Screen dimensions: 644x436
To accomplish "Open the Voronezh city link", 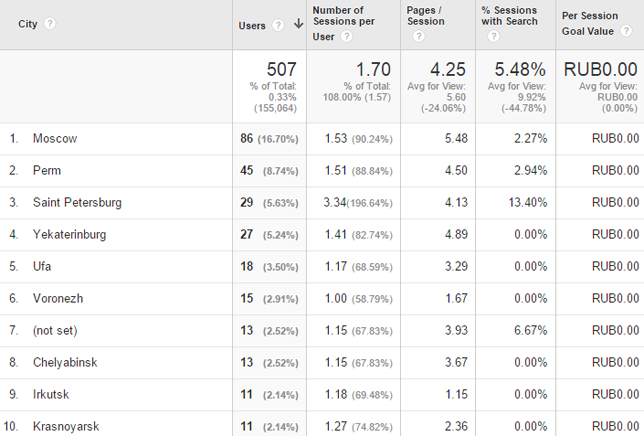I will click(x=58, y=298).
